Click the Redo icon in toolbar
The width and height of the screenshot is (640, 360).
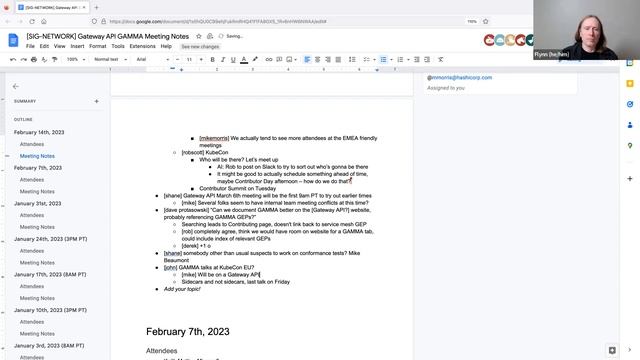[x=24, y=60]
